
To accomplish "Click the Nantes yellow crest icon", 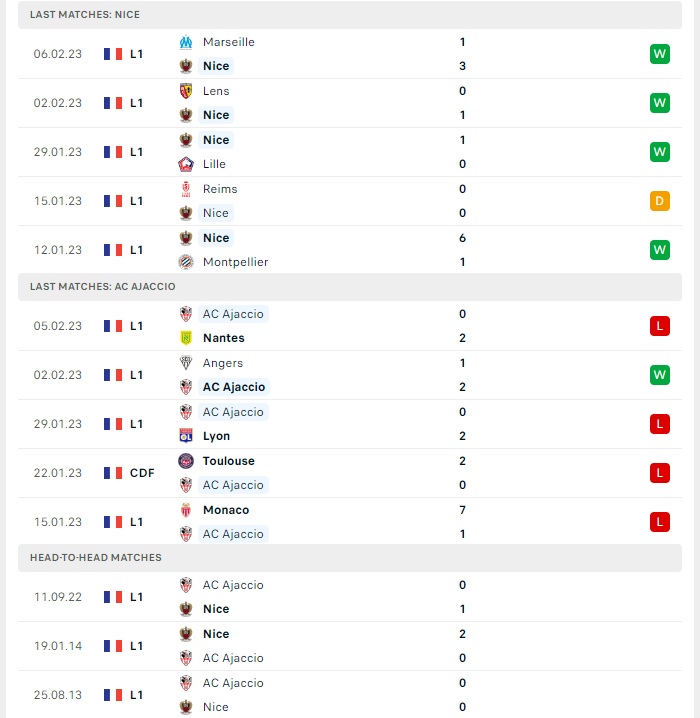I will [x=185, y=338].
